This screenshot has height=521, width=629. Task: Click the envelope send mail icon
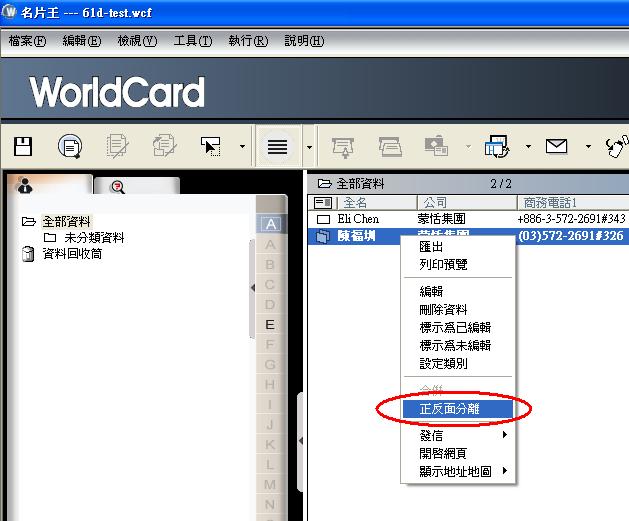point(556,146)
